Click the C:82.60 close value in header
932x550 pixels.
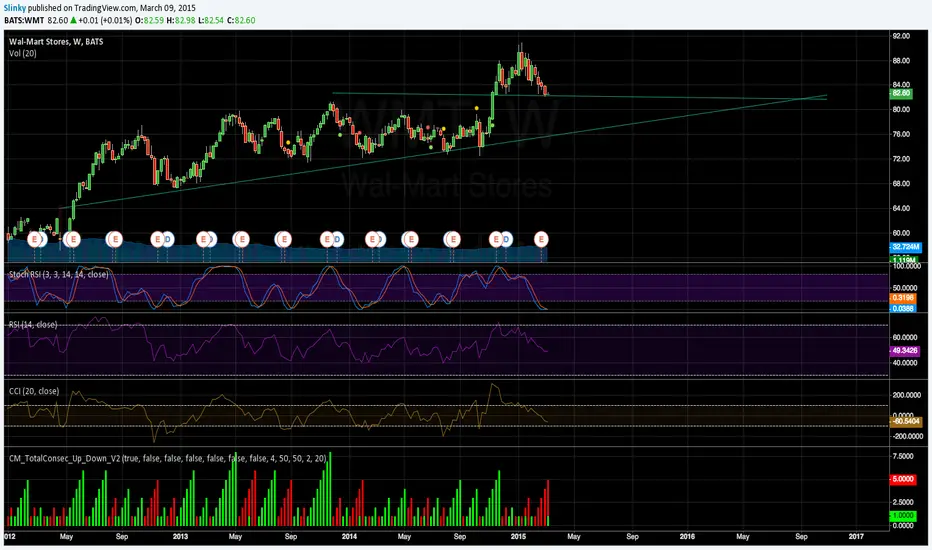tap(241, 20)
